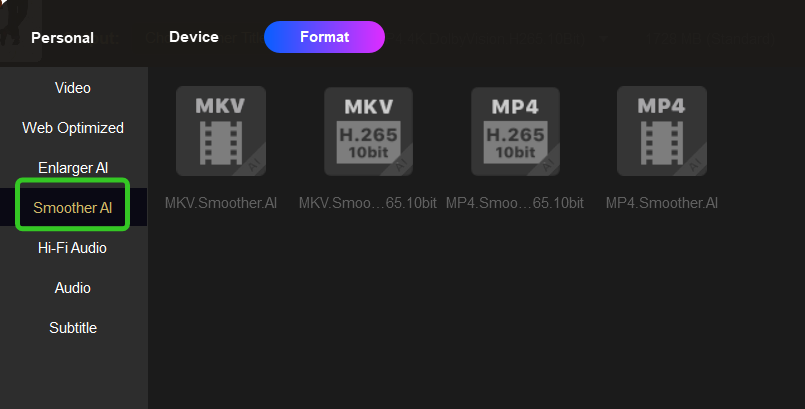Pick the MP4 H.265 10bit format icon
Screen dimensions: 805x409
point(515,131)
